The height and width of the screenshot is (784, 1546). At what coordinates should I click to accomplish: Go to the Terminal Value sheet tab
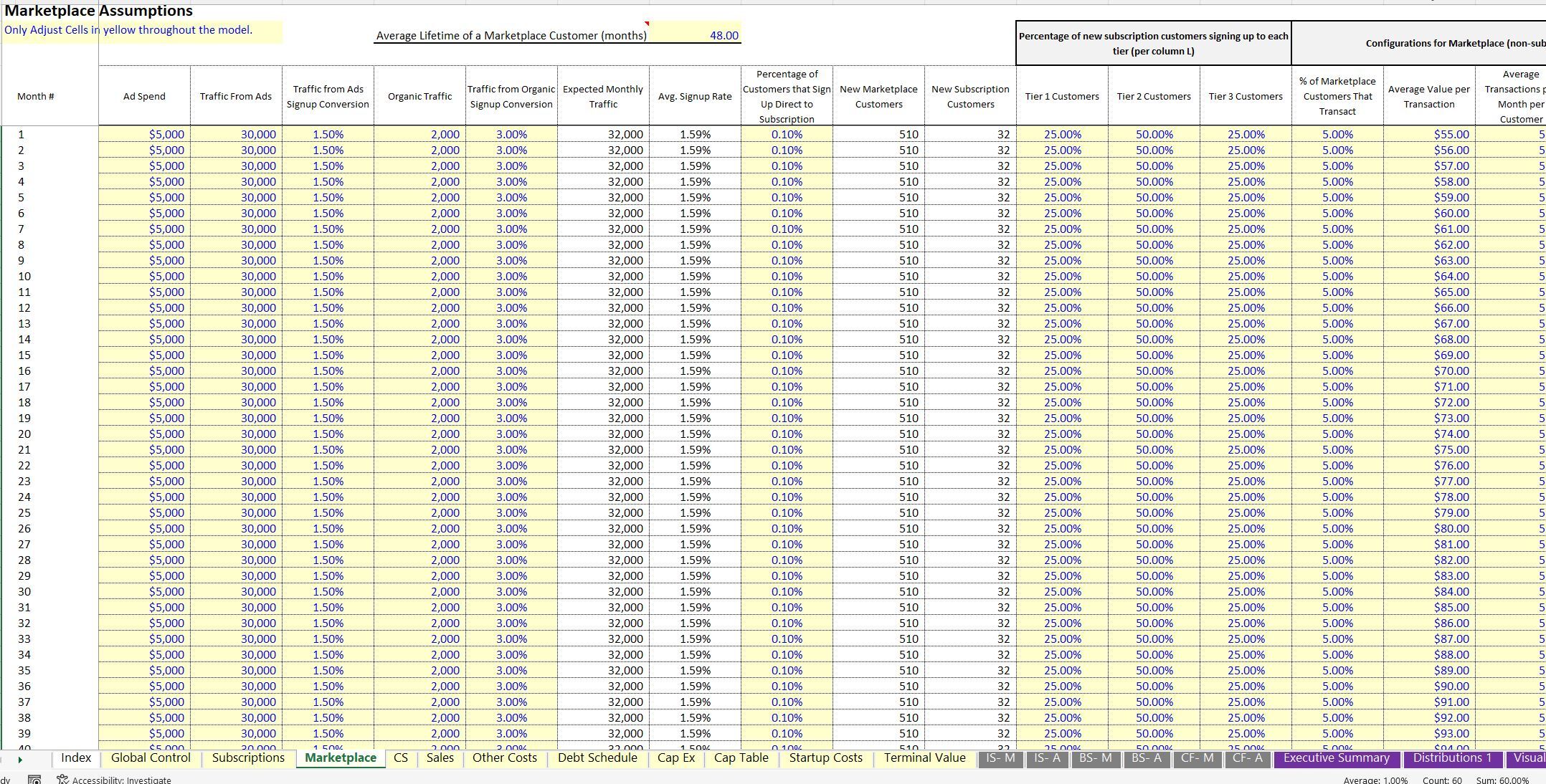click(925, 758)
